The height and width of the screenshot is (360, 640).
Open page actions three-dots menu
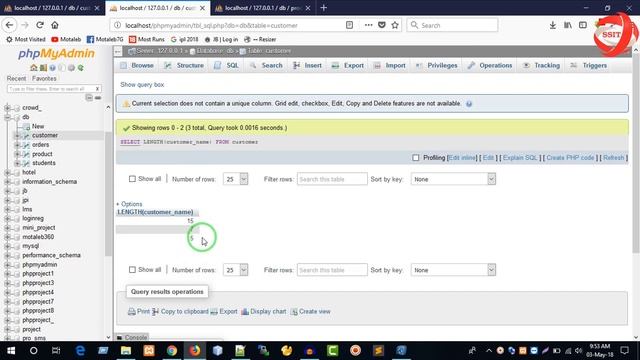pos(368,25)
